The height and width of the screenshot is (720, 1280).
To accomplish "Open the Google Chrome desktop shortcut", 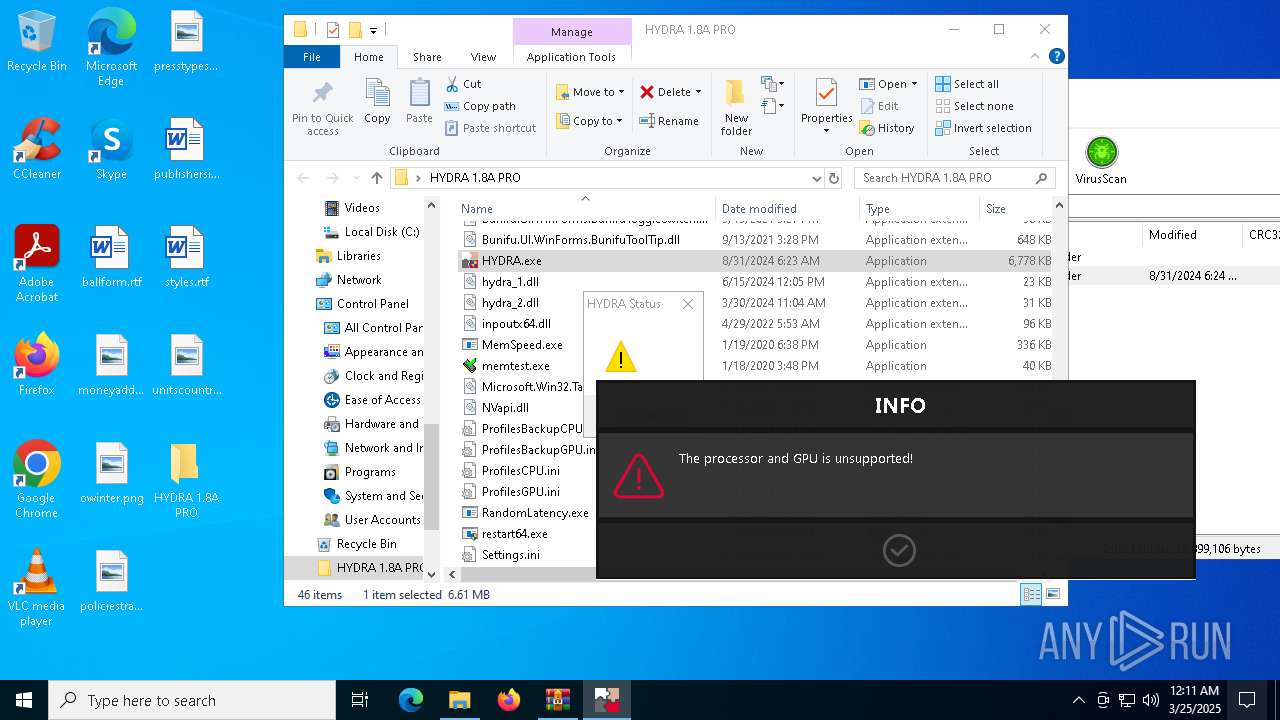I will point(37,480).
